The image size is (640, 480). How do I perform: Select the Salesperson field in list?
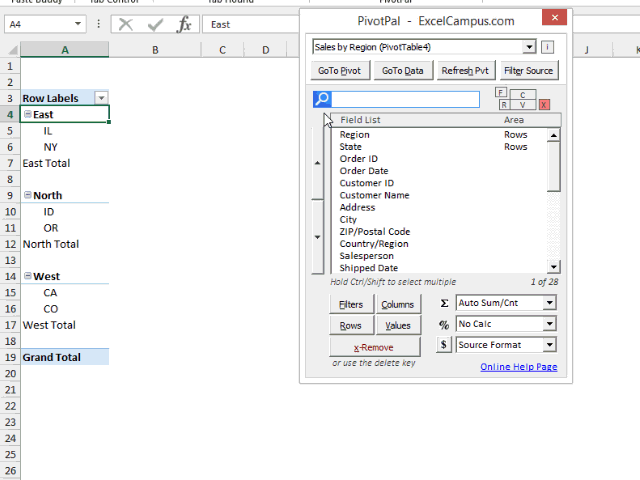tap(367, 256)
